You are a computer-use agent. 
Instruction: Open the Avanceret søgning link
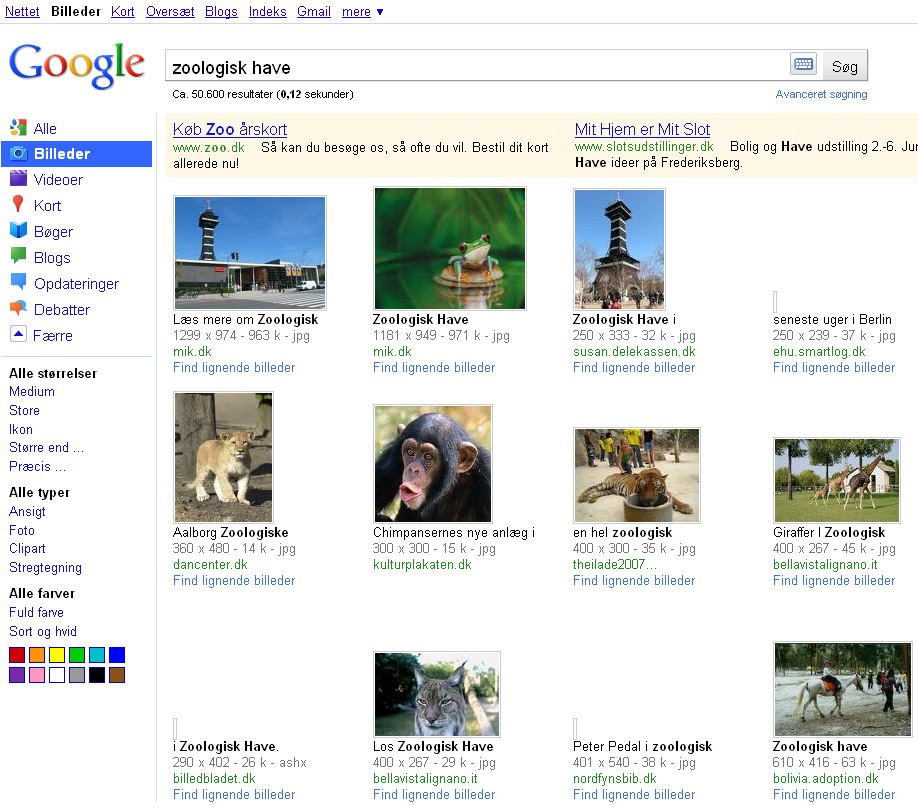coord(821,94)
